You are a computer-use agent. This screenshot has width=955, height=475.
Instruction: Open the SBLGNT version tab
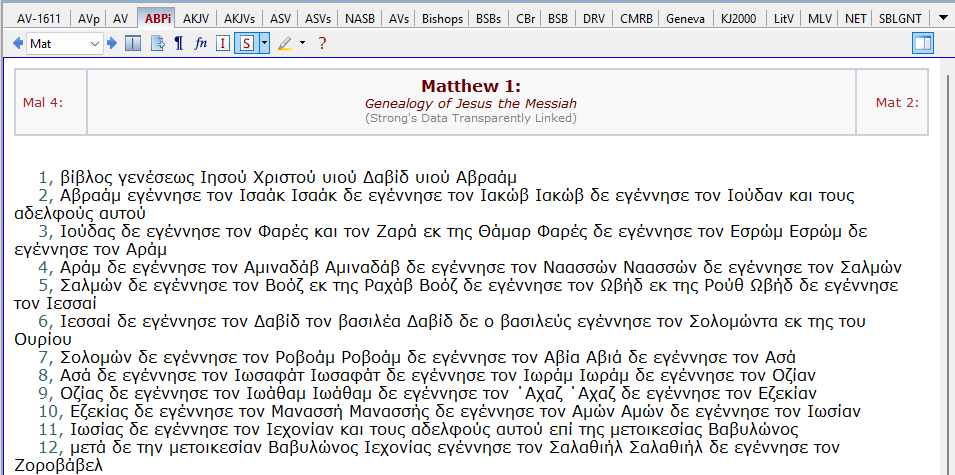tap(900, 19)
